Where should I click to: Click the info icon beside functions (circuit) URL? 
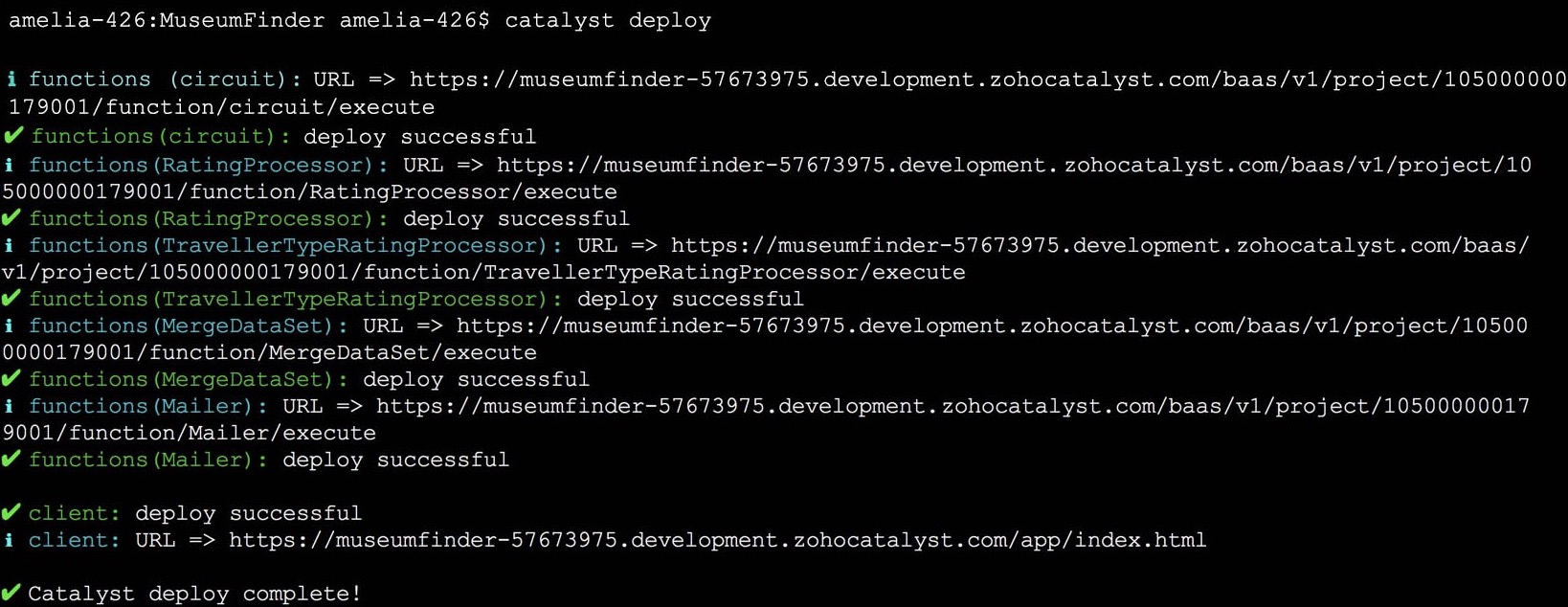coord(11,79)
